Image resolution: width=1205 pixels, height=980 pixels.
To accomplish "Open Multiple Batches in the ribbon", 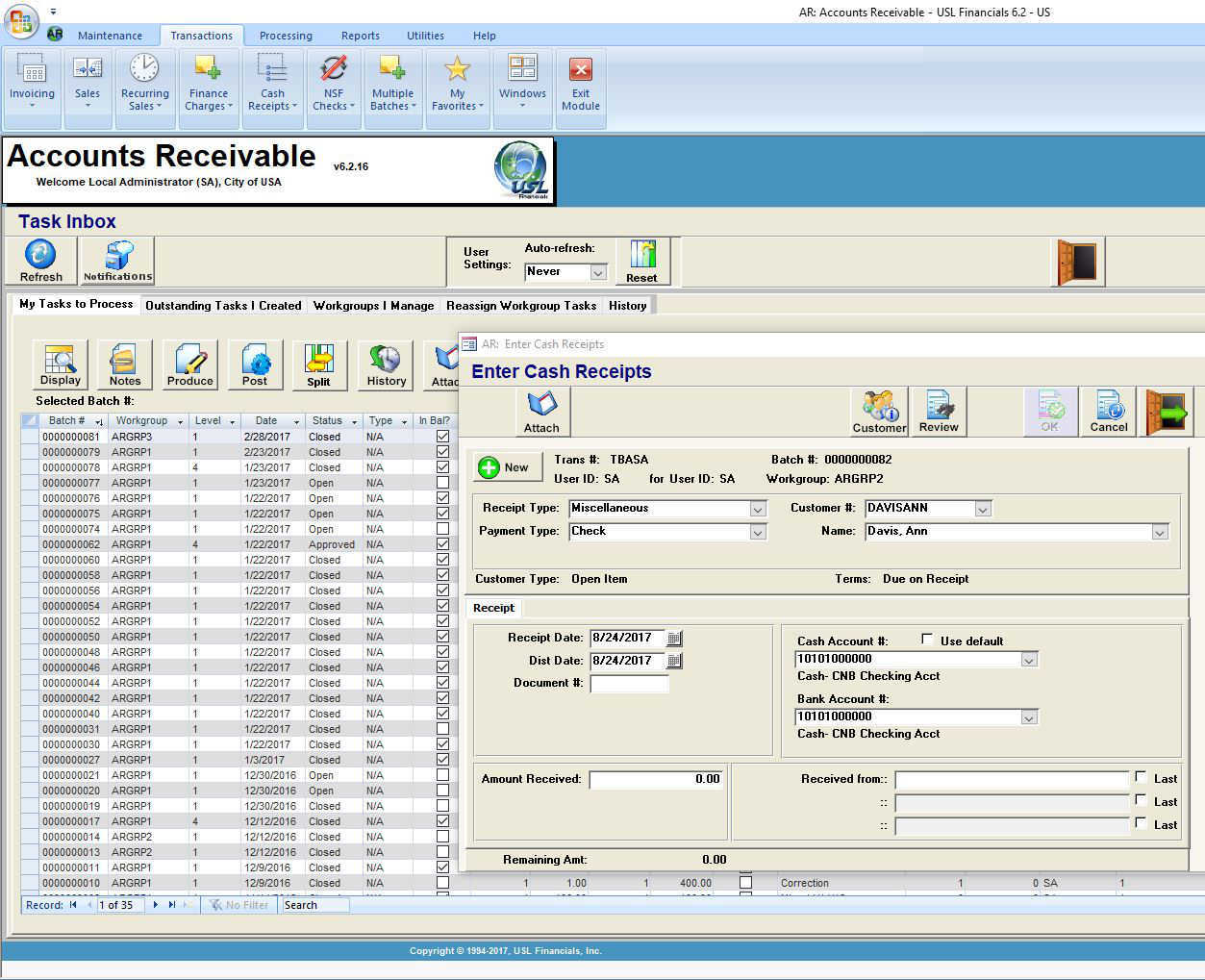I will pos(392,88).
